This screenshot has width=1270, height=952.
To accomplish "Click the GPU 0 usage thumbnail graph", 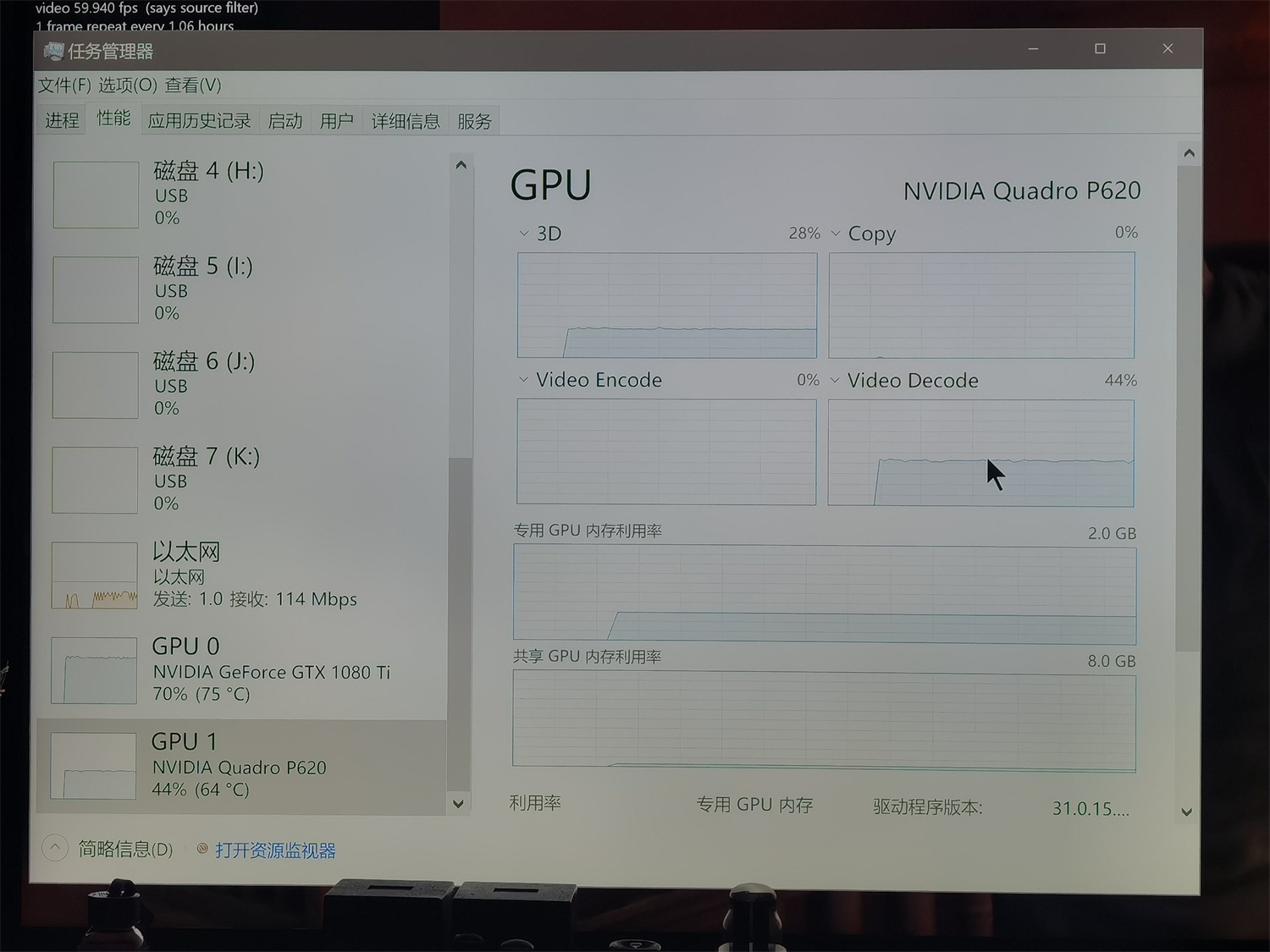I will click(x=94, y=670).
